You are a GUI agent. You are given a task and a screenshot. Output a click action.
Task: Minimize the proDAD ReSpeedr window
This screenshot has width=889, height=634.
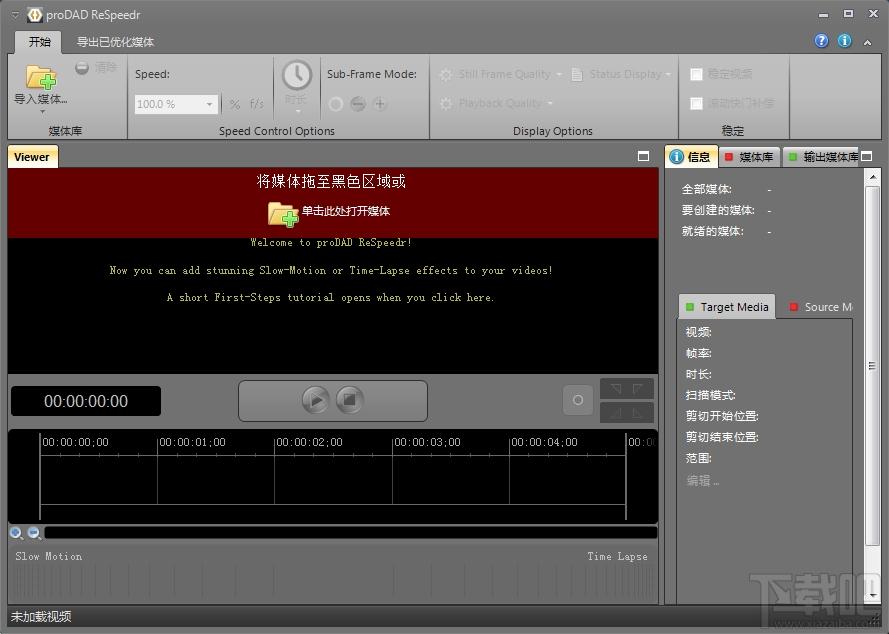[823, 15]
